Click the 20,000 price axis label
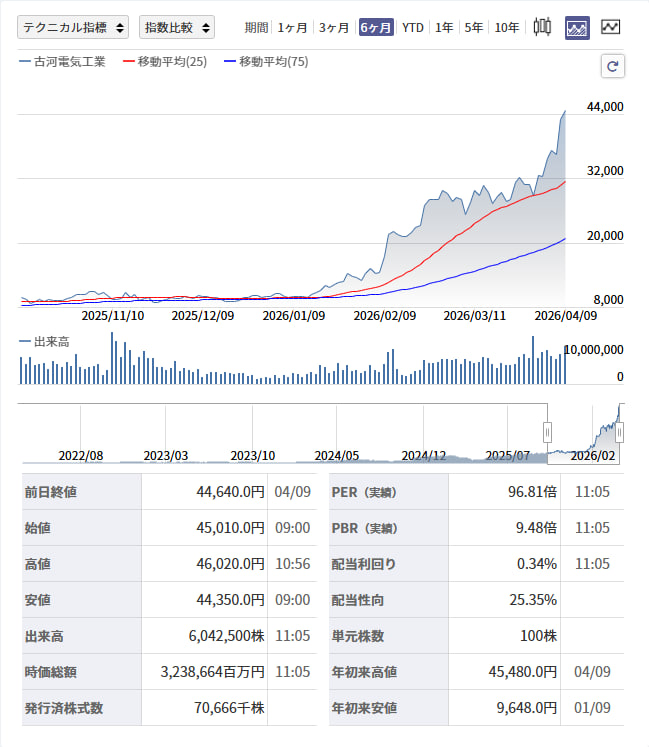649x747 pixels. click(605, 236)
